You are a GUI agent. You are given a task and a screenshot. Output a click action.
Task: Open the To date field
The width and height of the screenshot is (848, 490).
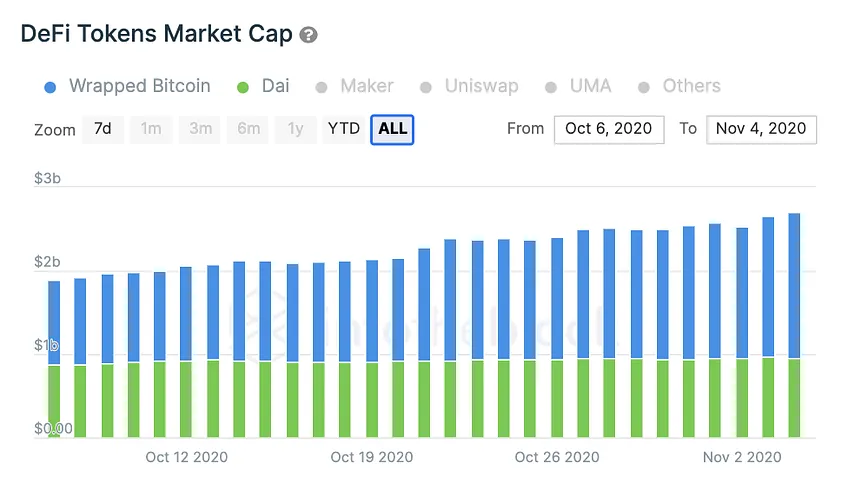coord(761,129)
